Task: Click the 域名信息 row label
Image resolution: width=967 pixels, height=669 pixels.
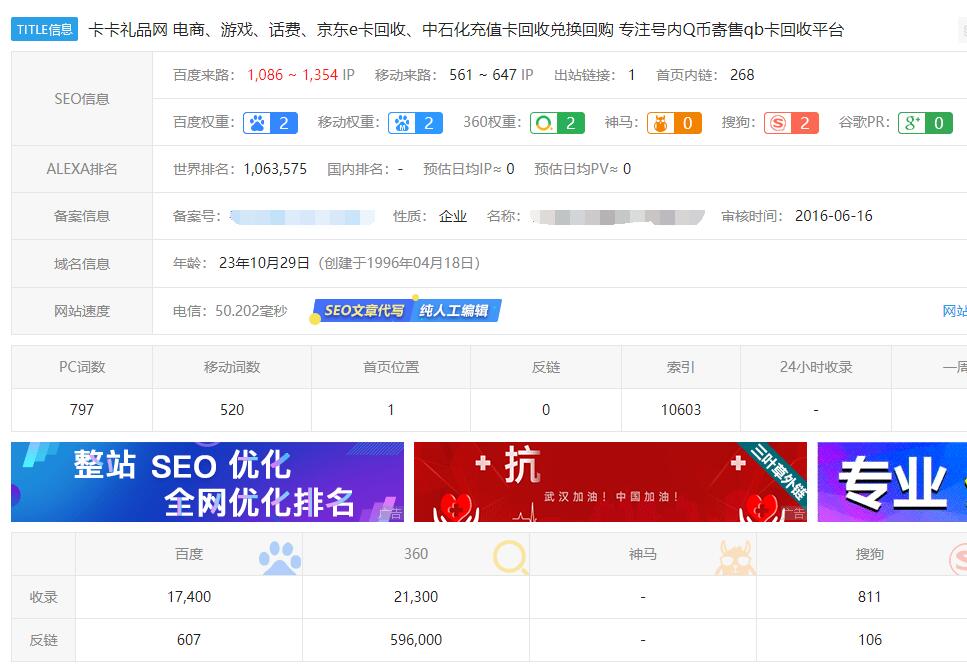Action: 82,264
